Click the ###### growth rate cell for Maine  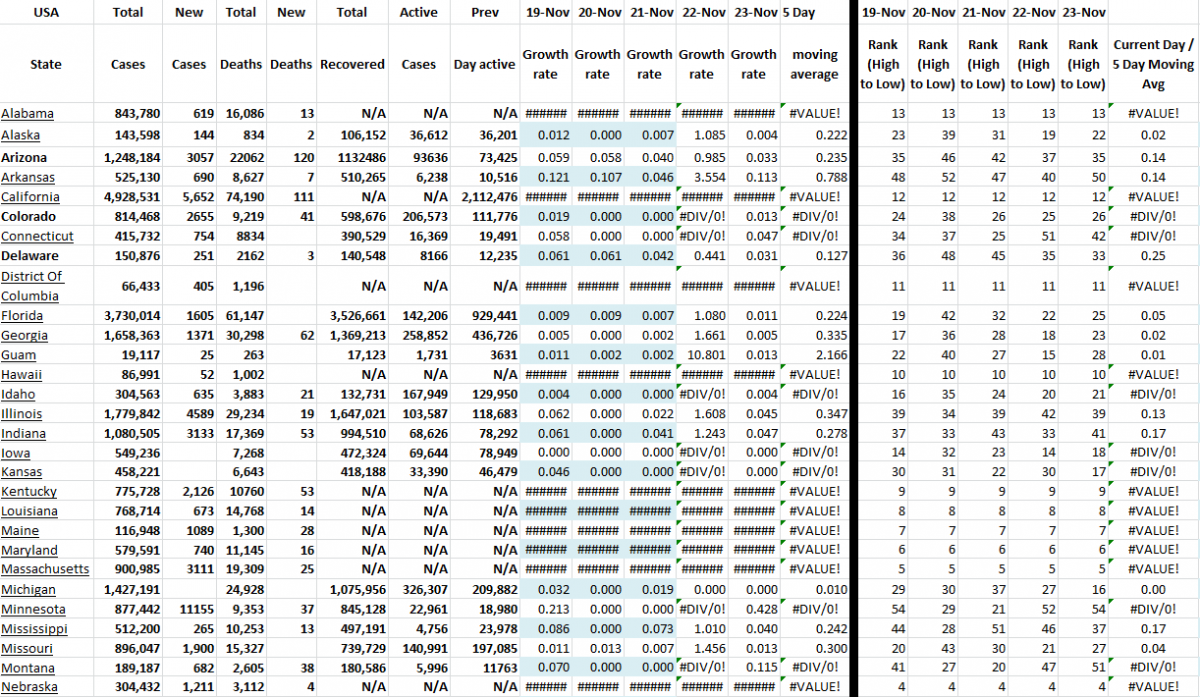click(545, 531)
